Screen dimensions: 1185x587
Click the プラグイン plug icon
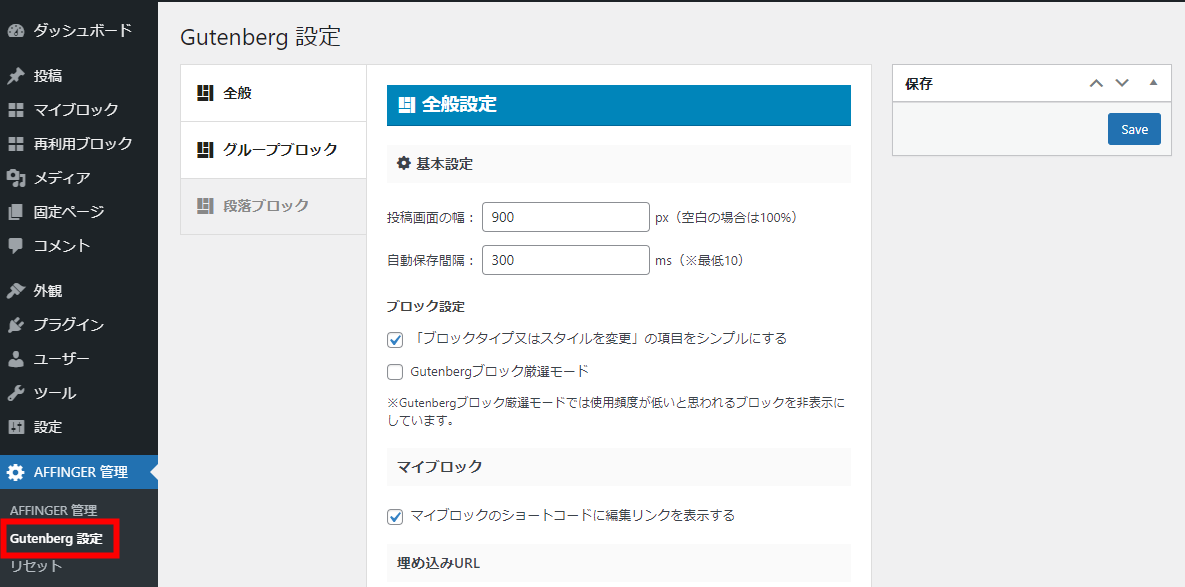[16, 325]
